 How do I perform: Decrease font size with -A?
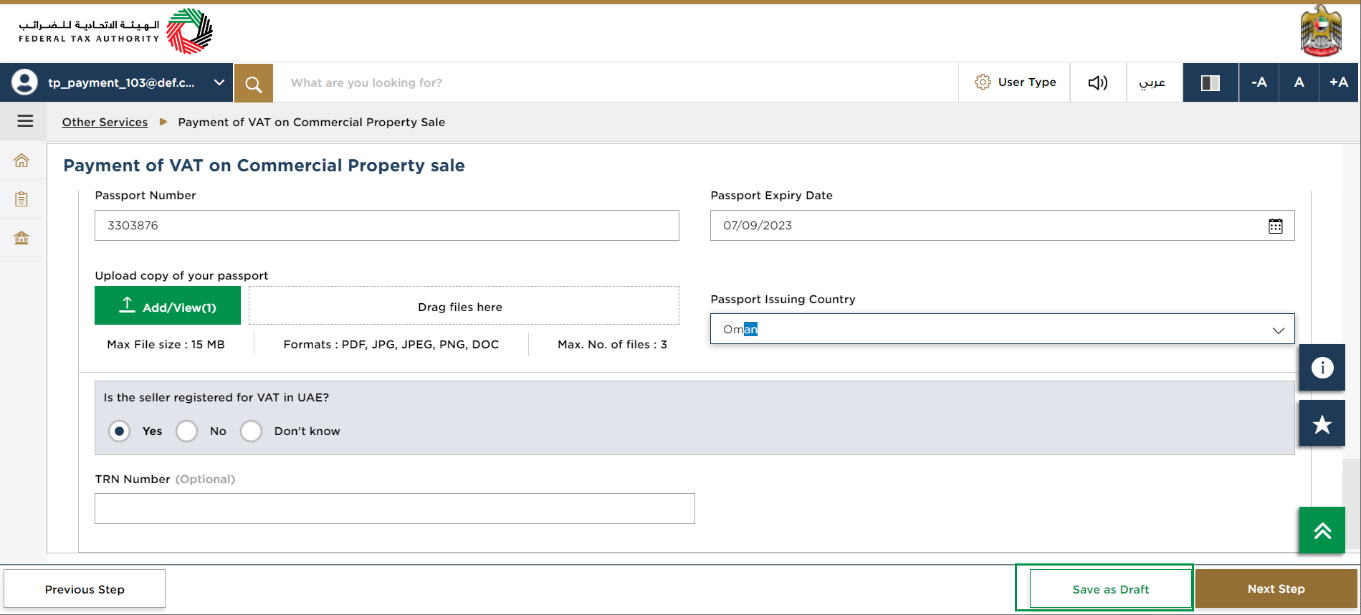coord(1259,83)
